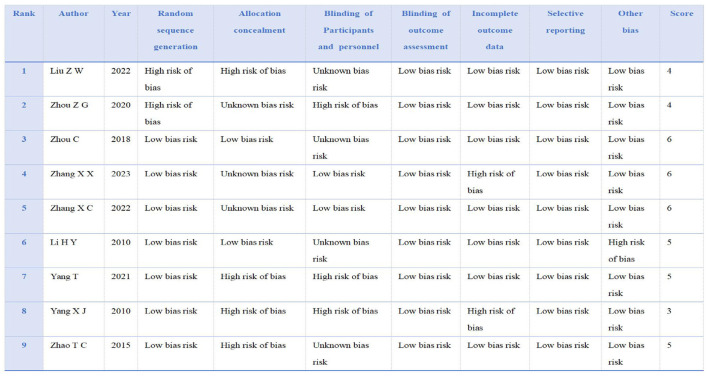Click author cell 'Zhang X X'
Screen dimensions: 708x377
(x=72, y=174)
